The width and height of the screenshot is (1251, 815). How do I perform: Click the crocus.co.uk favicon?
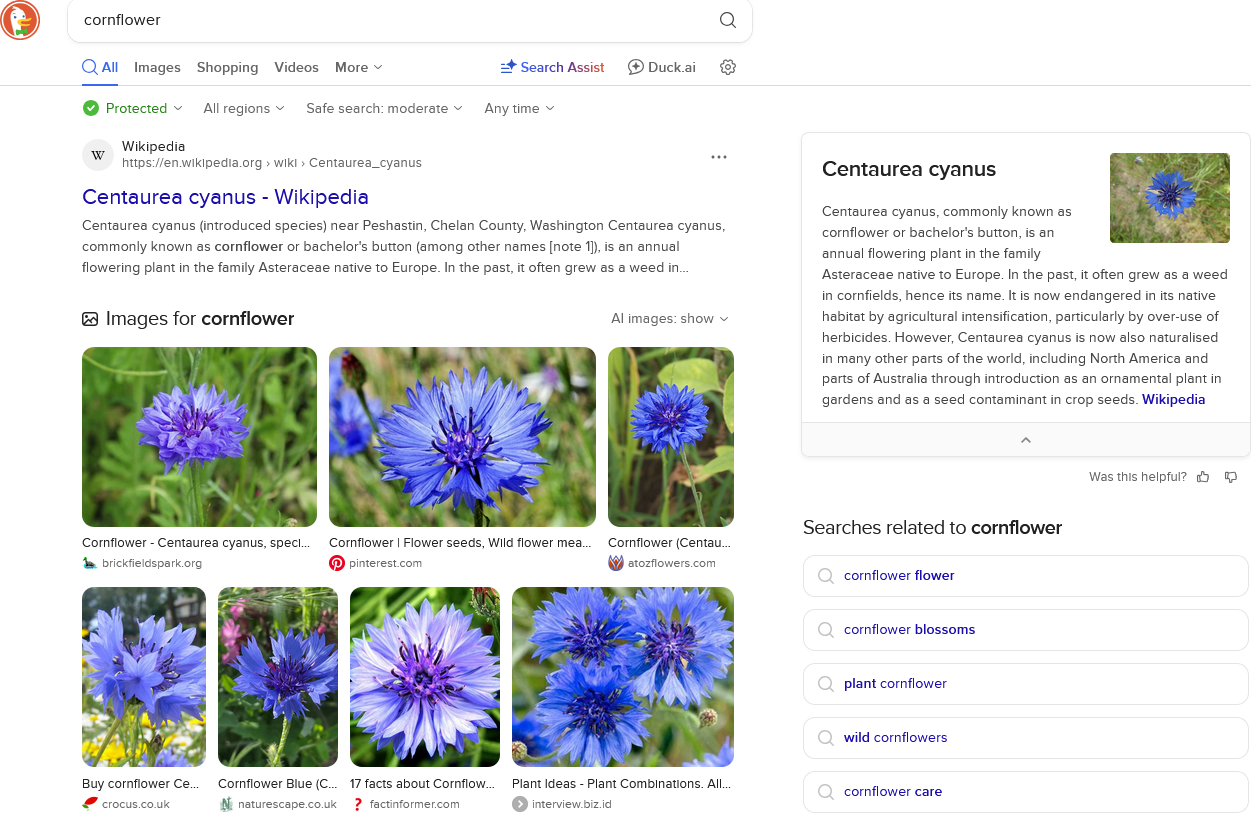(x=90, y=804)
